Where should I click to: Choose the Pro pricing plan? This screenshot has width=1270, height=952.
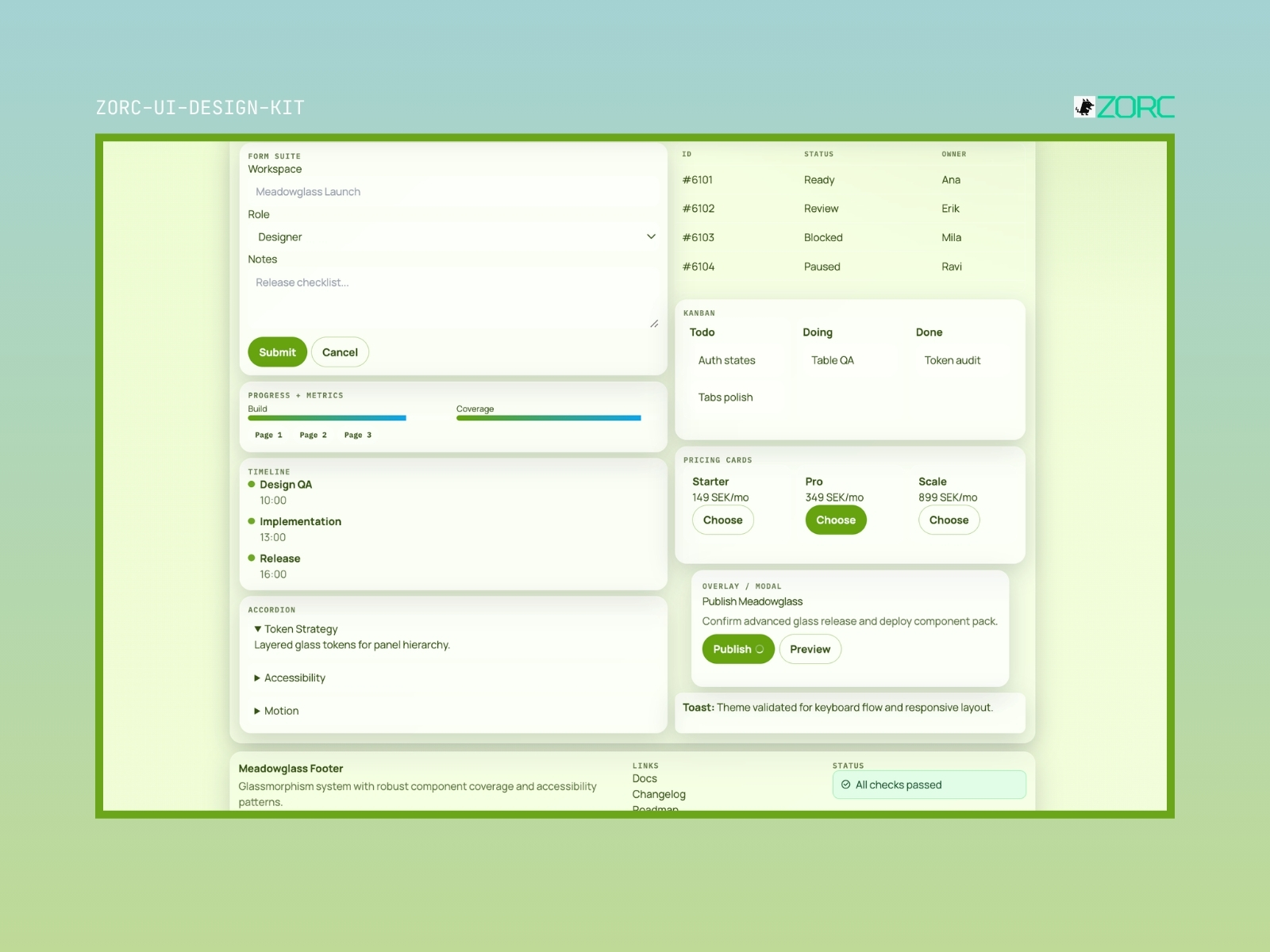click(x=836, y=520)
